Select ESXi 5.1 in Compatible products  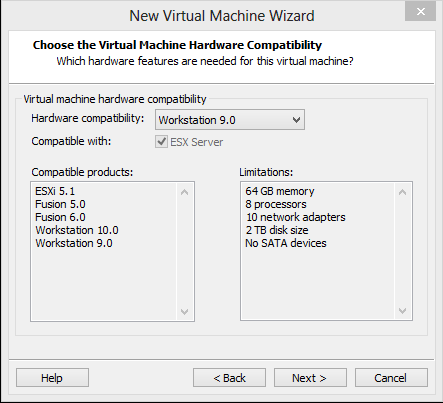[55, 191]
